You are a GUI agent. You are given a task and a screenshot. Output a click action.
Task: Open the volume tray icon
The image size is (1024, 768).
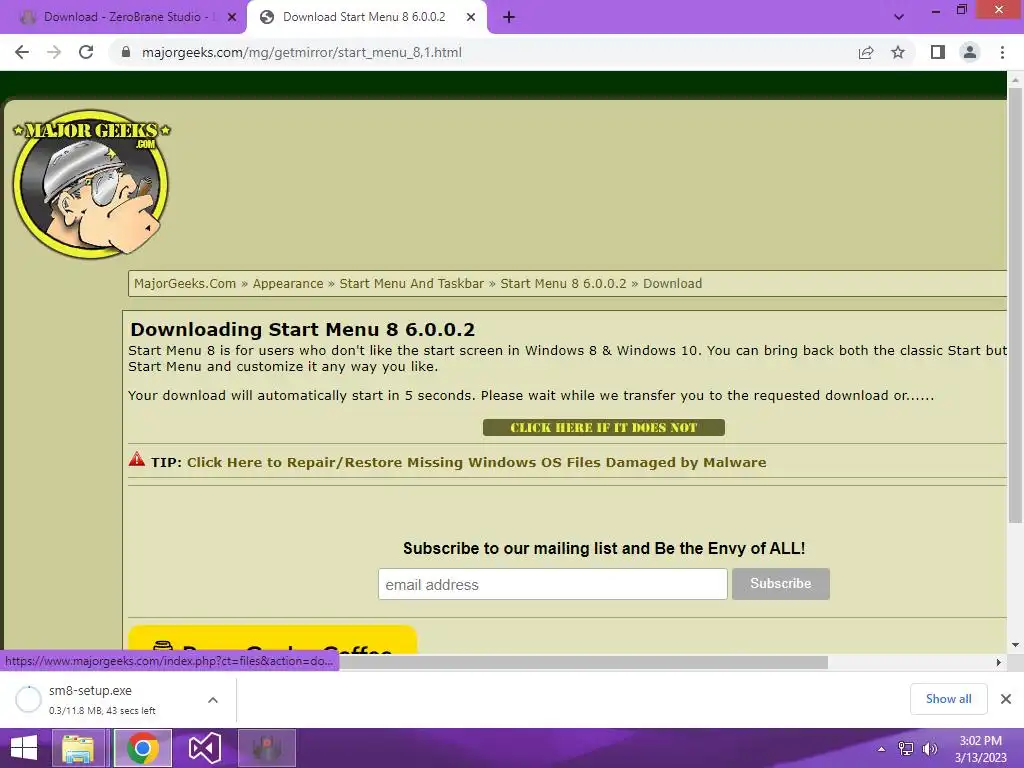[x=930, y=749]
